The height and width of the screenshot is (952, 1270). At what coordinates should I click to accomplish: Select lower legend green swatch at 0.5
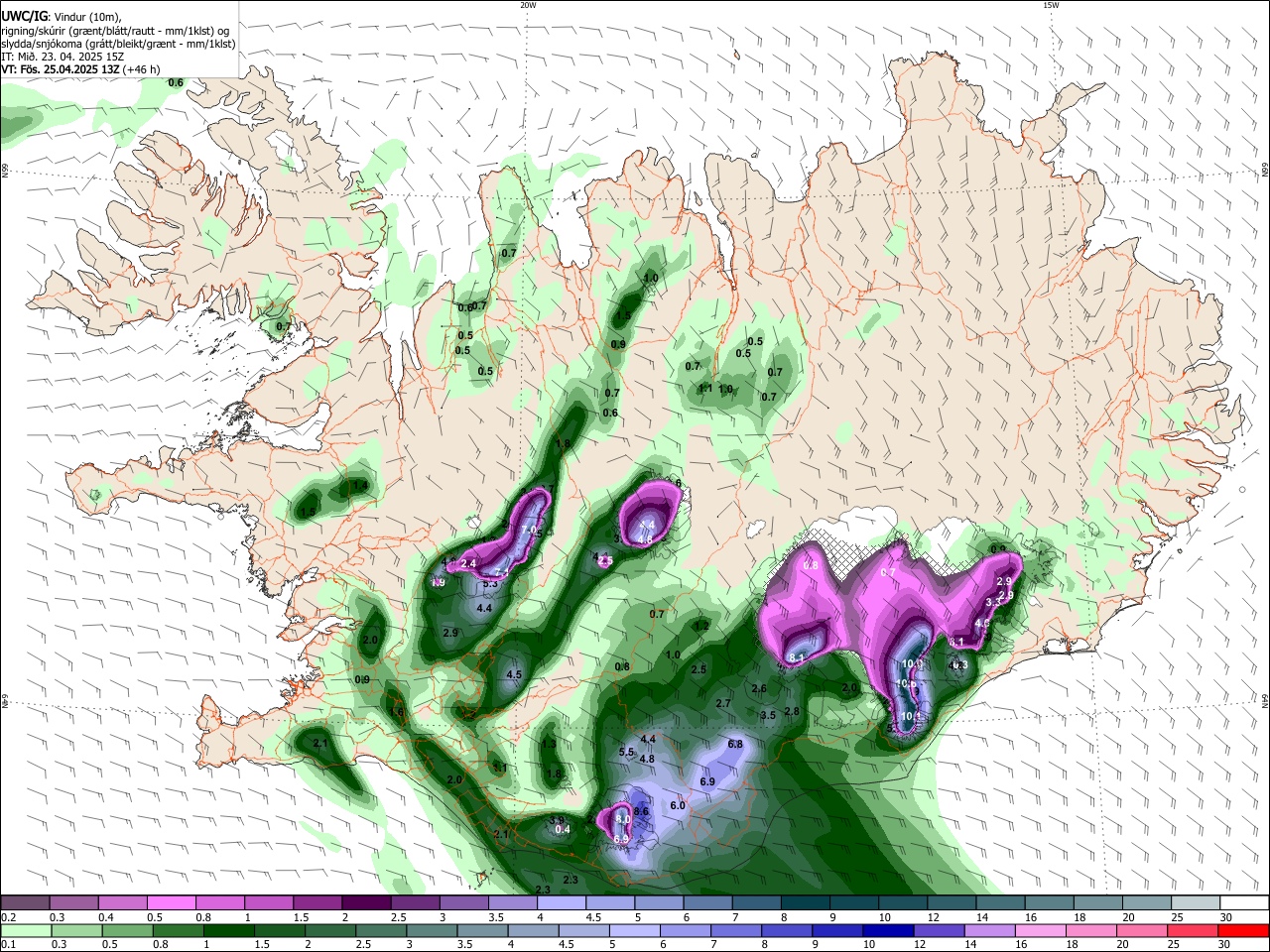point(127,930)
